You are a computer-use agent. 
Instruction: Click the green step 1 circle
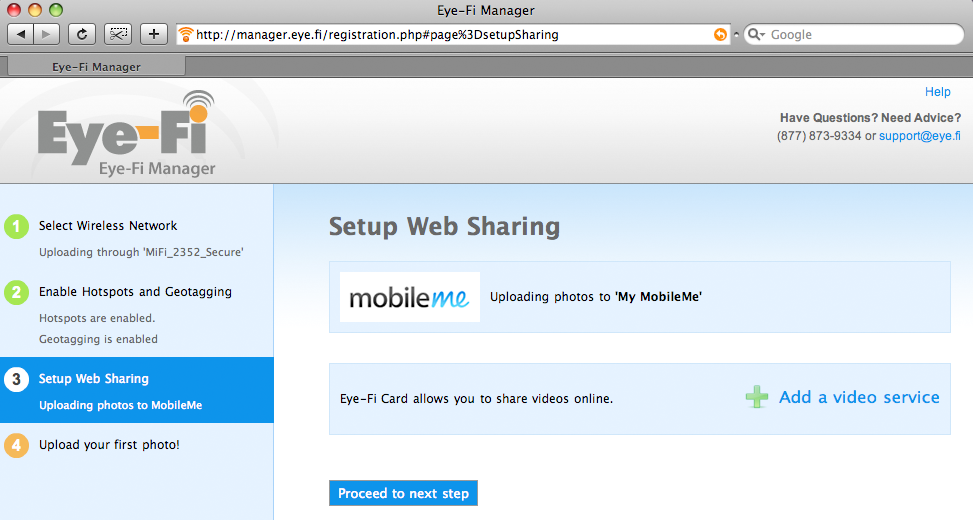point(17,226)
